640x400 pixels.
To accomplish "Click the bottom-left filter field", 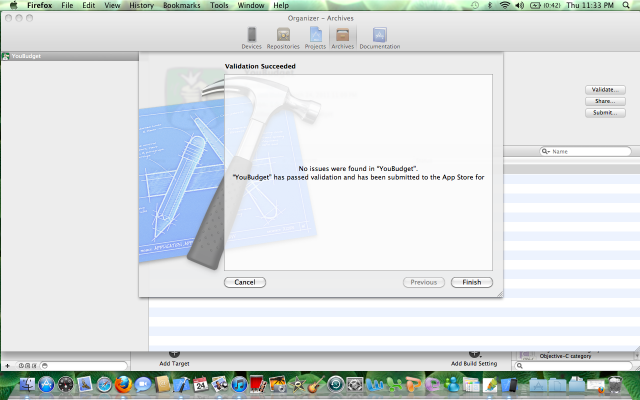I will (84, 366).
